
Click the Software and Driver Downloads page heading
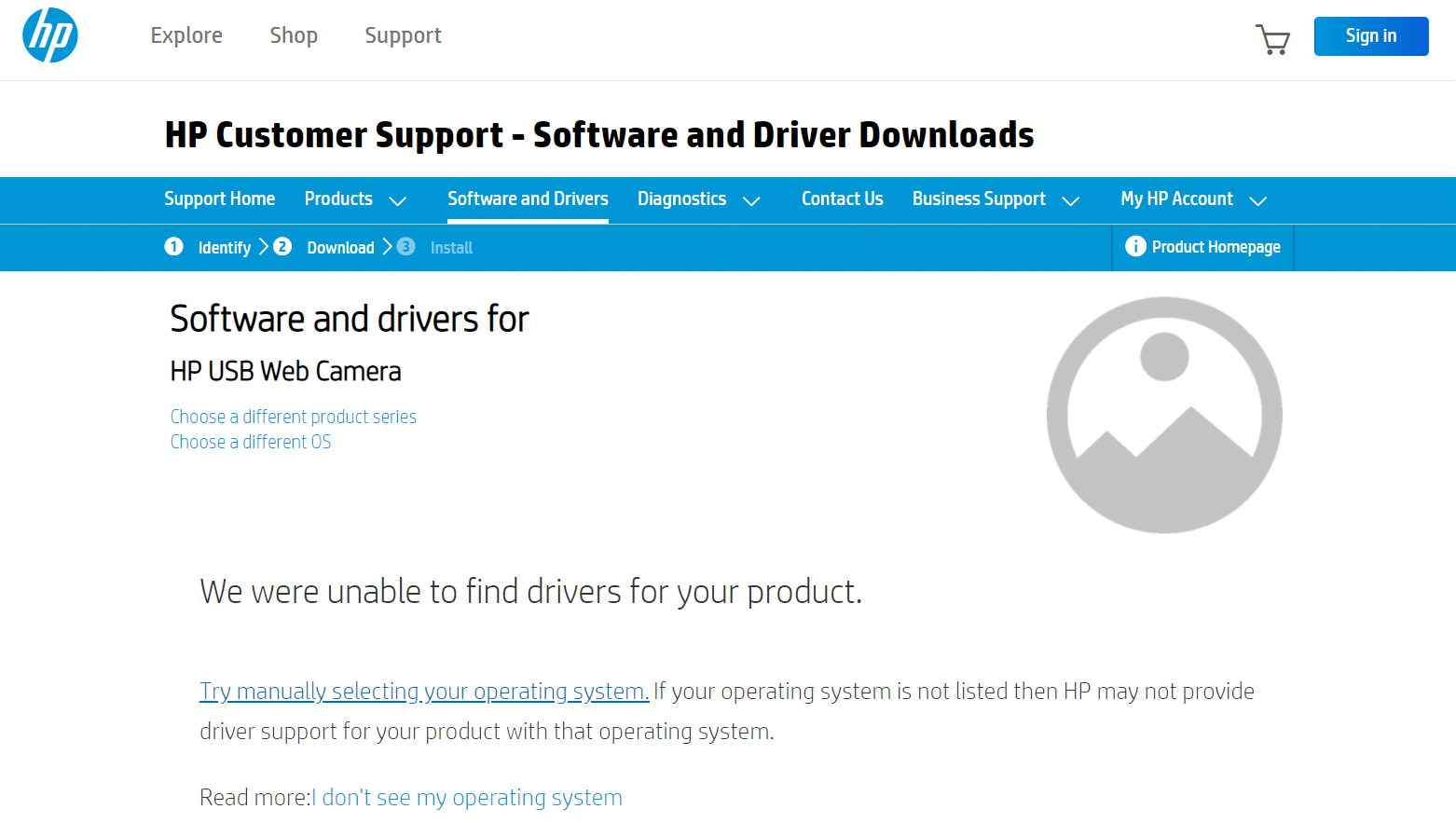tap(599, 135)
